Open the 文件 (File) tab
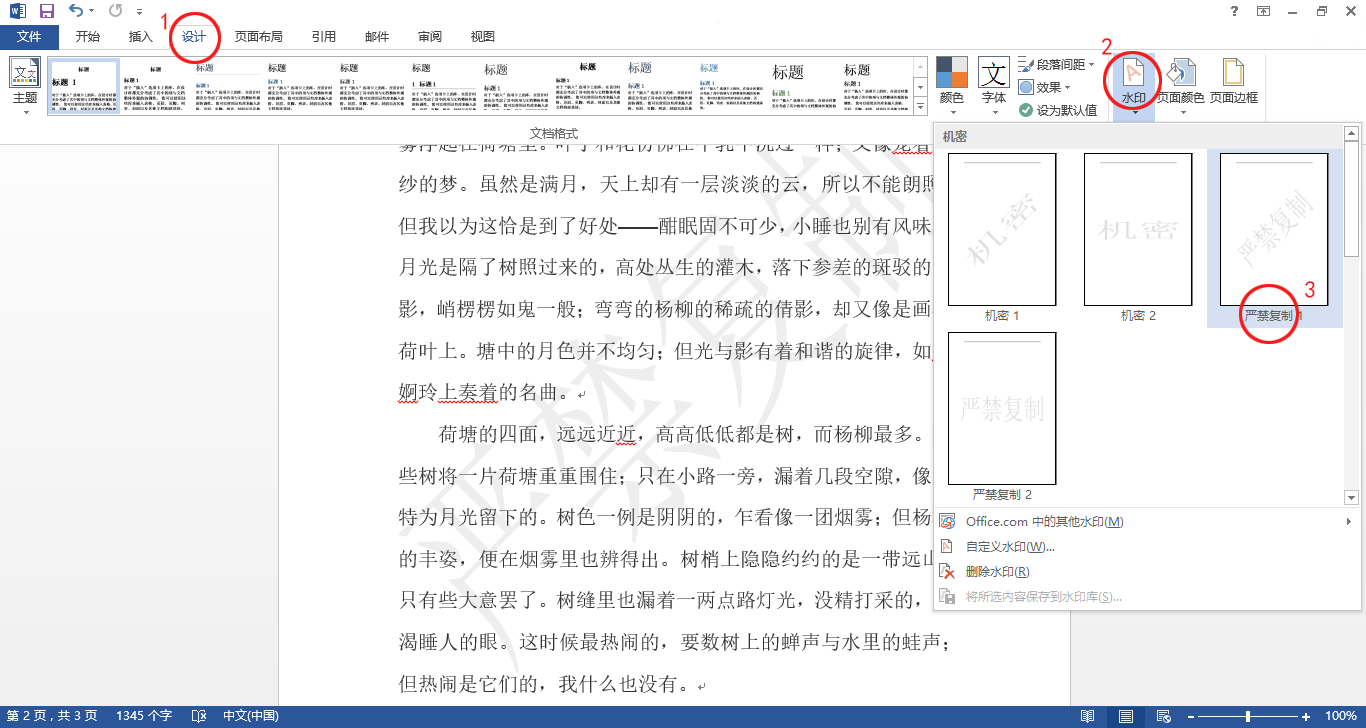 point(30,37)
